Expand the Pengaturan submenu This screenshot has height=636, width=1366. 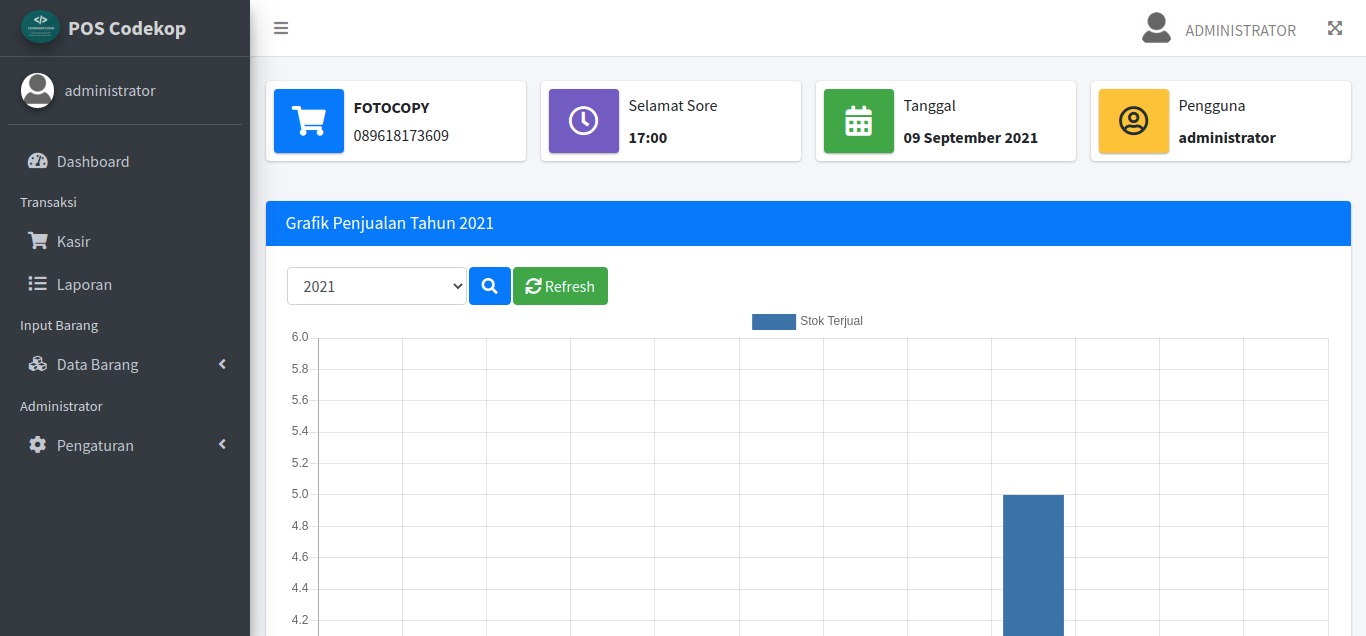tap(125, 445)
